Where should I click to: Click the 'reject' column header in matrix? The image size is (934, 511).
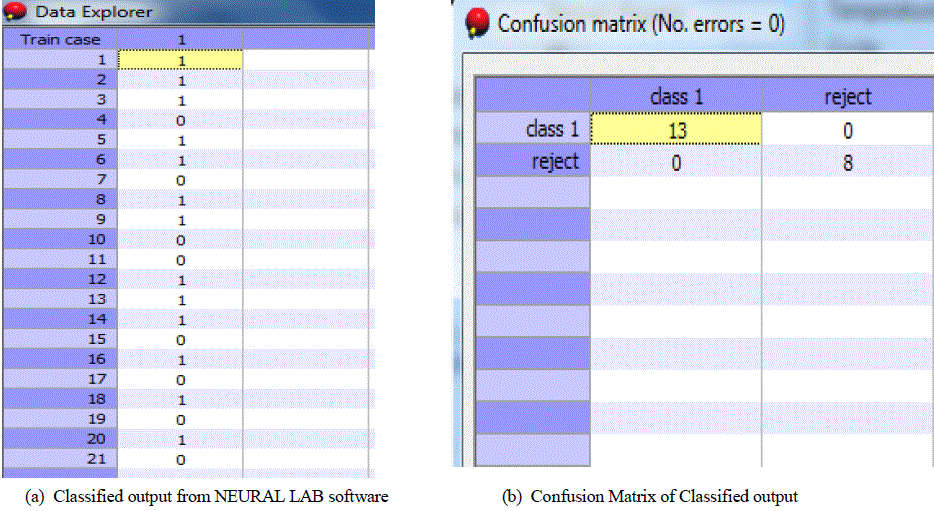tap(847, 96)
